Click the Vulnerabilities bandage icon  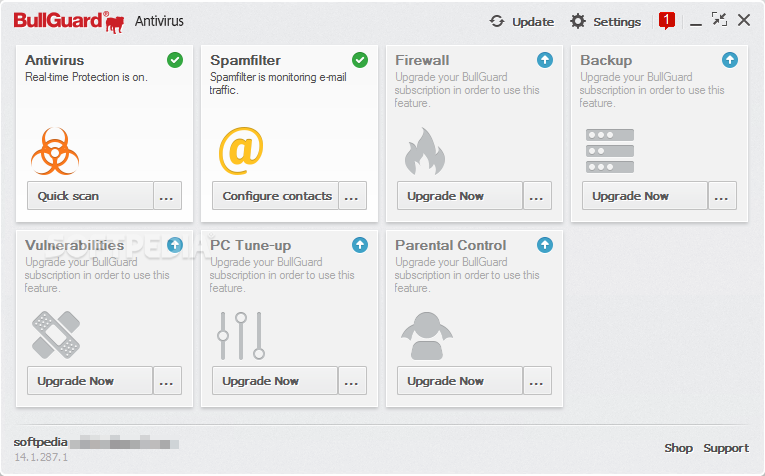[56, 335]
